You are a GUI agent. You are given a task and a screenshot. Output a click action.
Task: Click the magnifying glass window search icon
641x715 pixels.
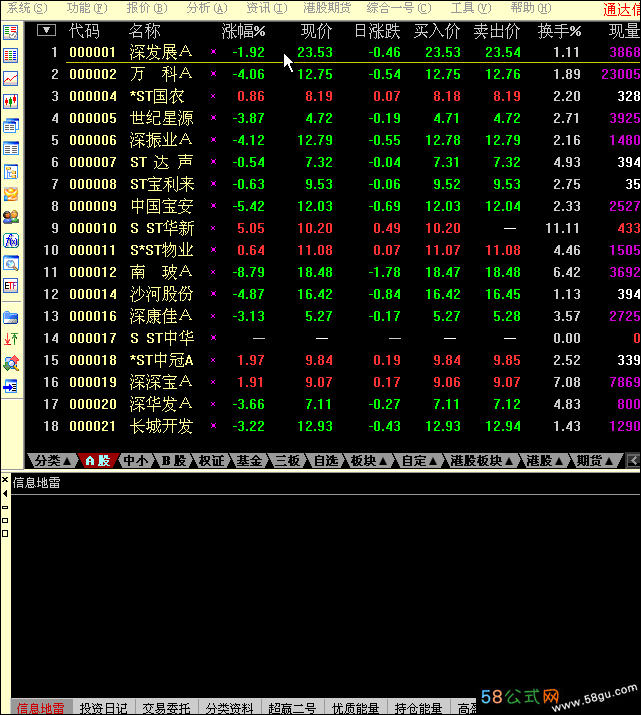coord(10,263)
